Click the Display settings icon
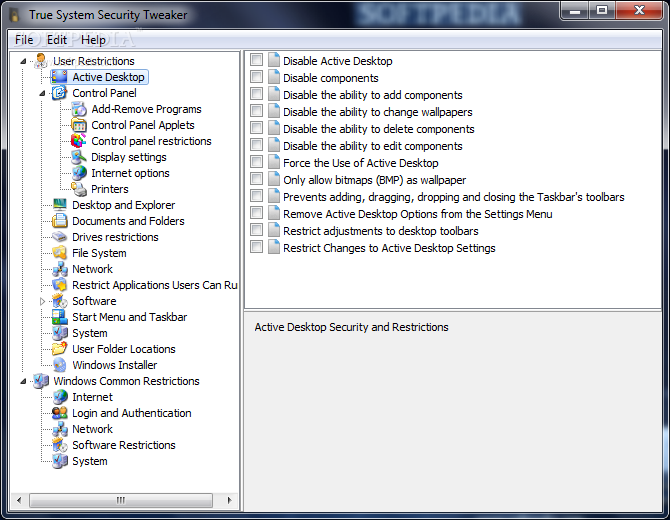 pos(79,157)
